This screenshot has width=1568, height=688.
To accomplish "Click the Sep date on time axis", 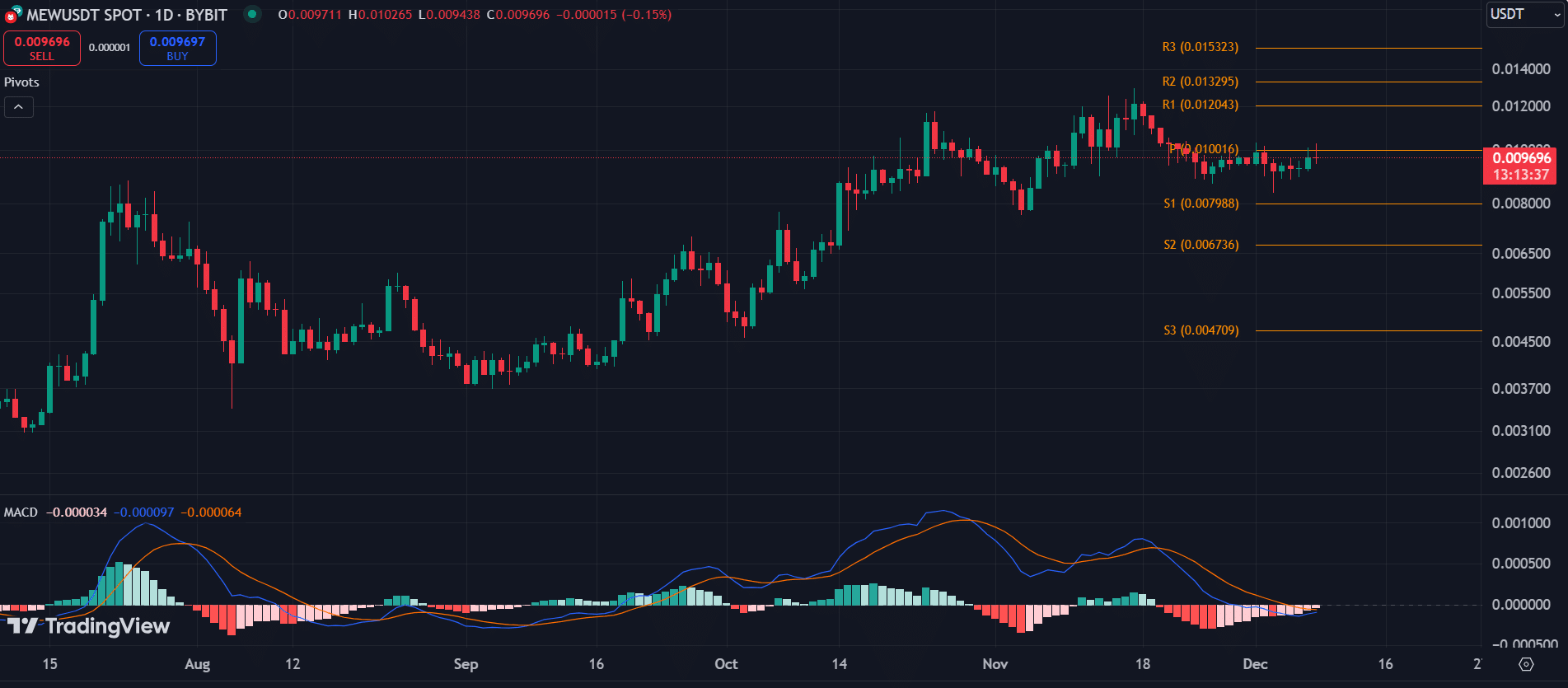I will point(466,664).
